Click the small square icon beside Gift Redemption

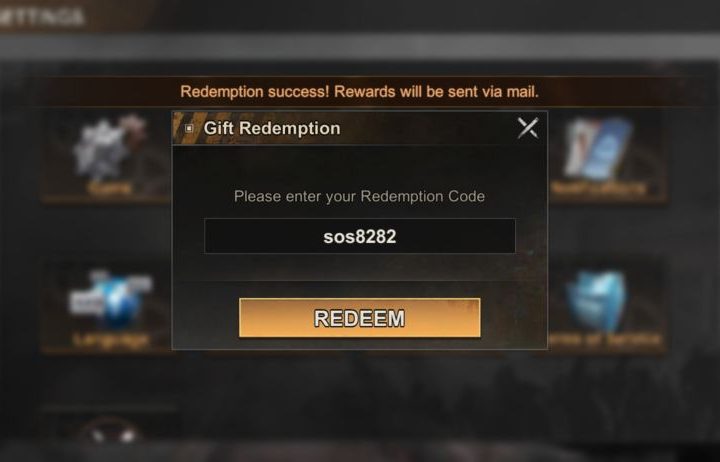coord(189,129)
